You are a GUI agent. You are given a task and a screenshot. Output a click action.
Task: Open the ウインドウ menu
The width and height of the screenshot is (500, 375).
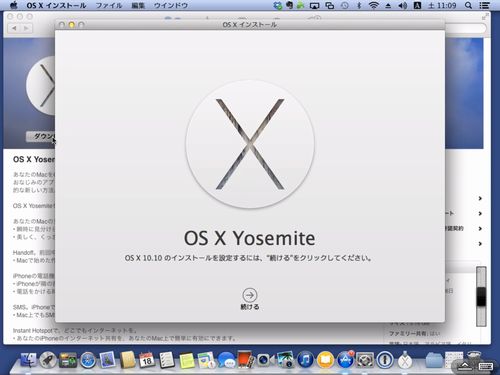pos(171,5)
